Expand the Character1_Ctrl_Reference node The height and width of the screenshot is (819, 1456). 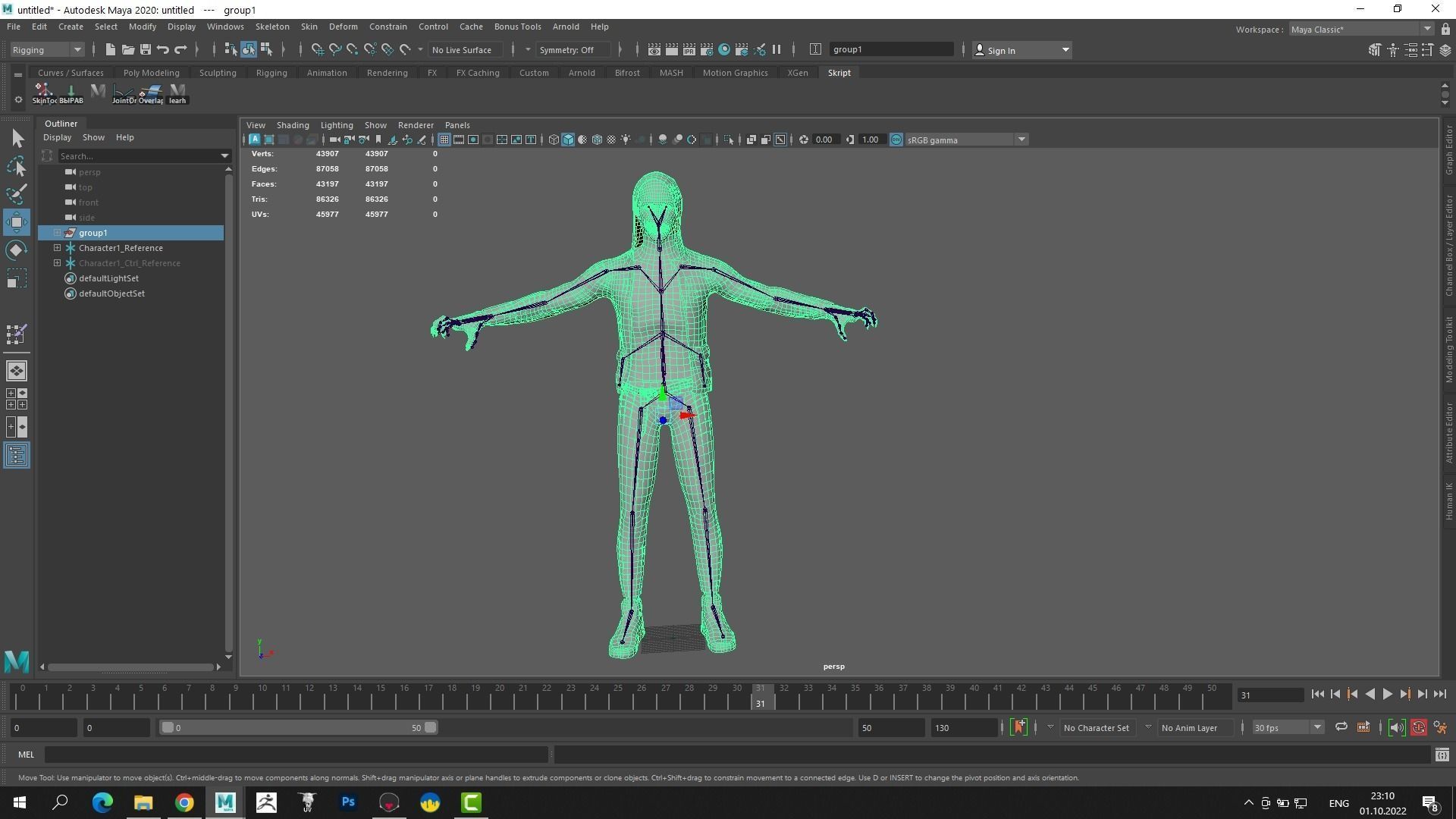click(57, 263)
